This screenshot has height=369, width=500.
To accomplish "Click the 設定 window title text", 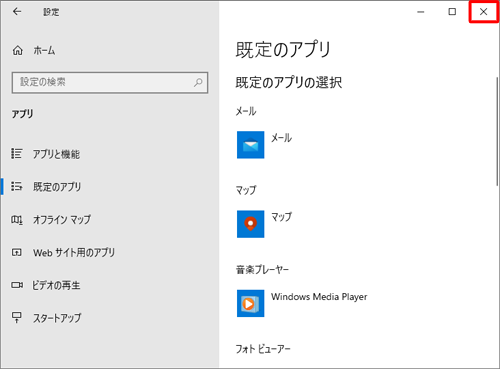I will click(x=51, y=12).
